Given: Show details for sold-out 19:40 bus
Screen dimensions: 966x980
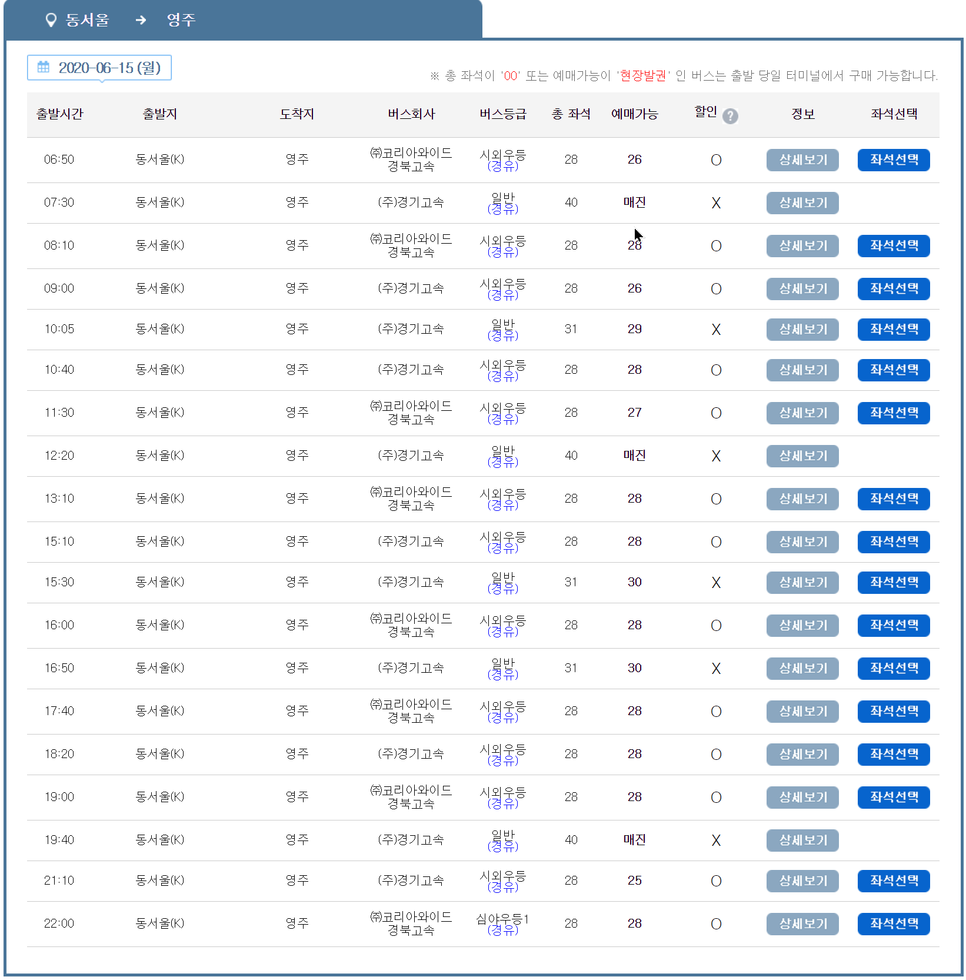Looking at the screenshot, I should (x=802, y=841).
